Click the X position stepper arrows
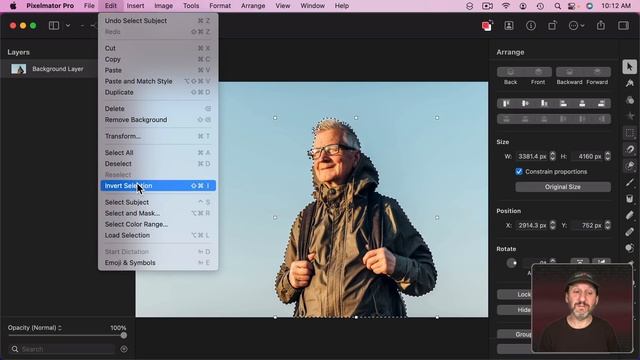640x360 pixels. 552,225
